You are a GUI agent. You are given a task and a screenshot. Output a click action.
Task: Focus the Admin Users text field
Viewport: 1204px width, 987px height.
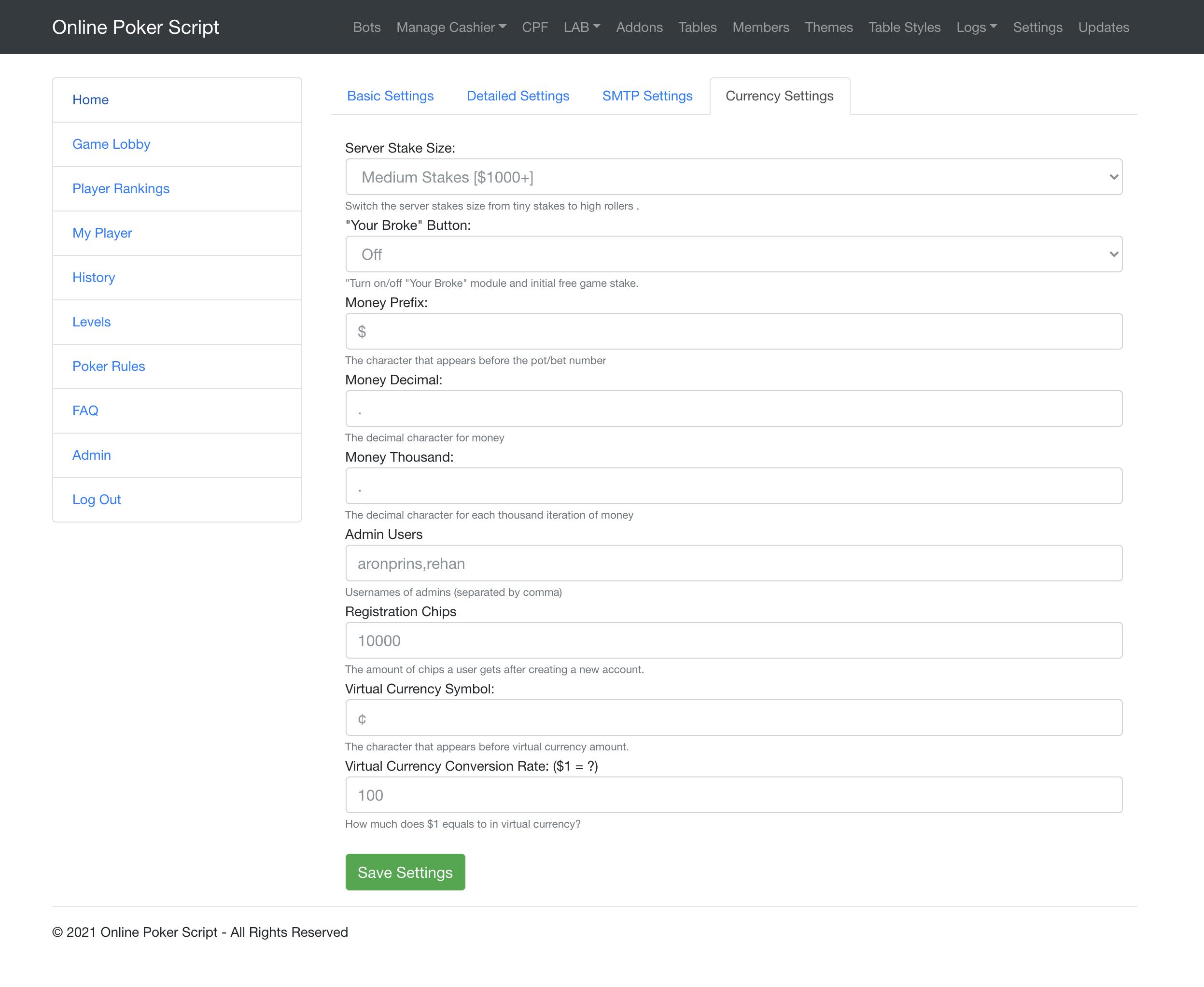click(x=733, y=564)
